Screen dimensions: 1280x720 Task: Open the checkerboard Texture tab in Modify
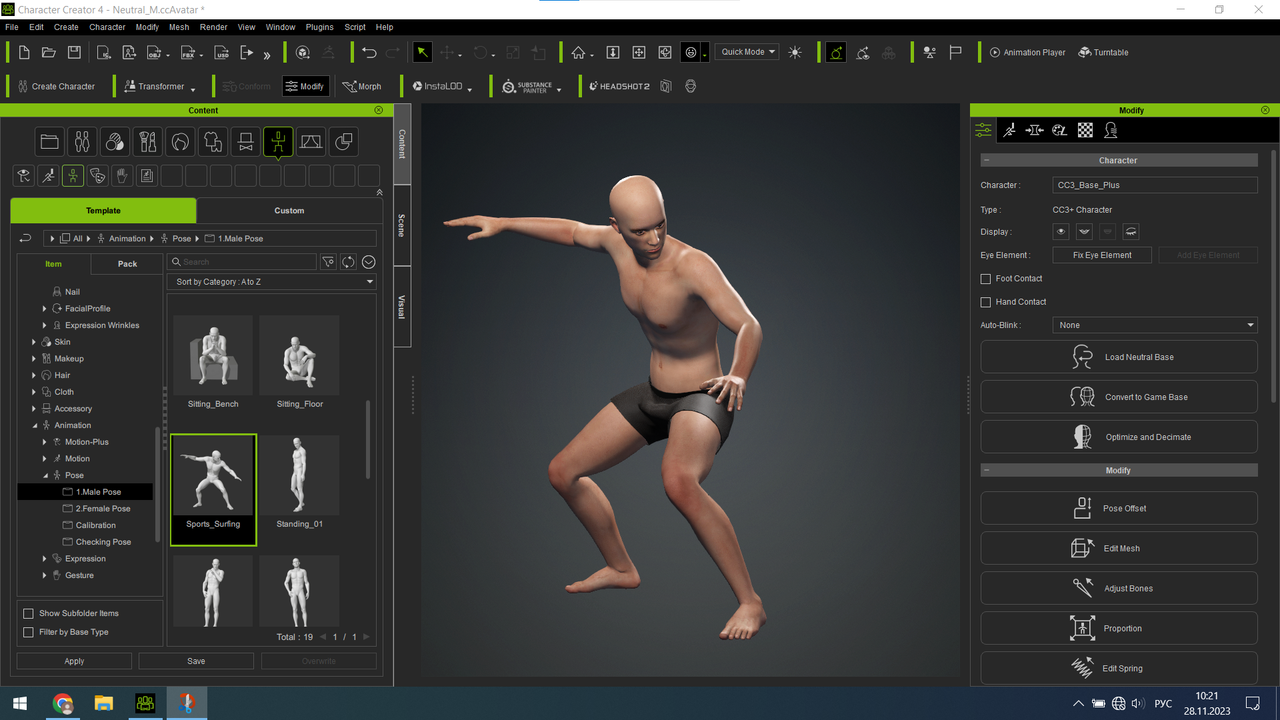(x=1085, y=130)
